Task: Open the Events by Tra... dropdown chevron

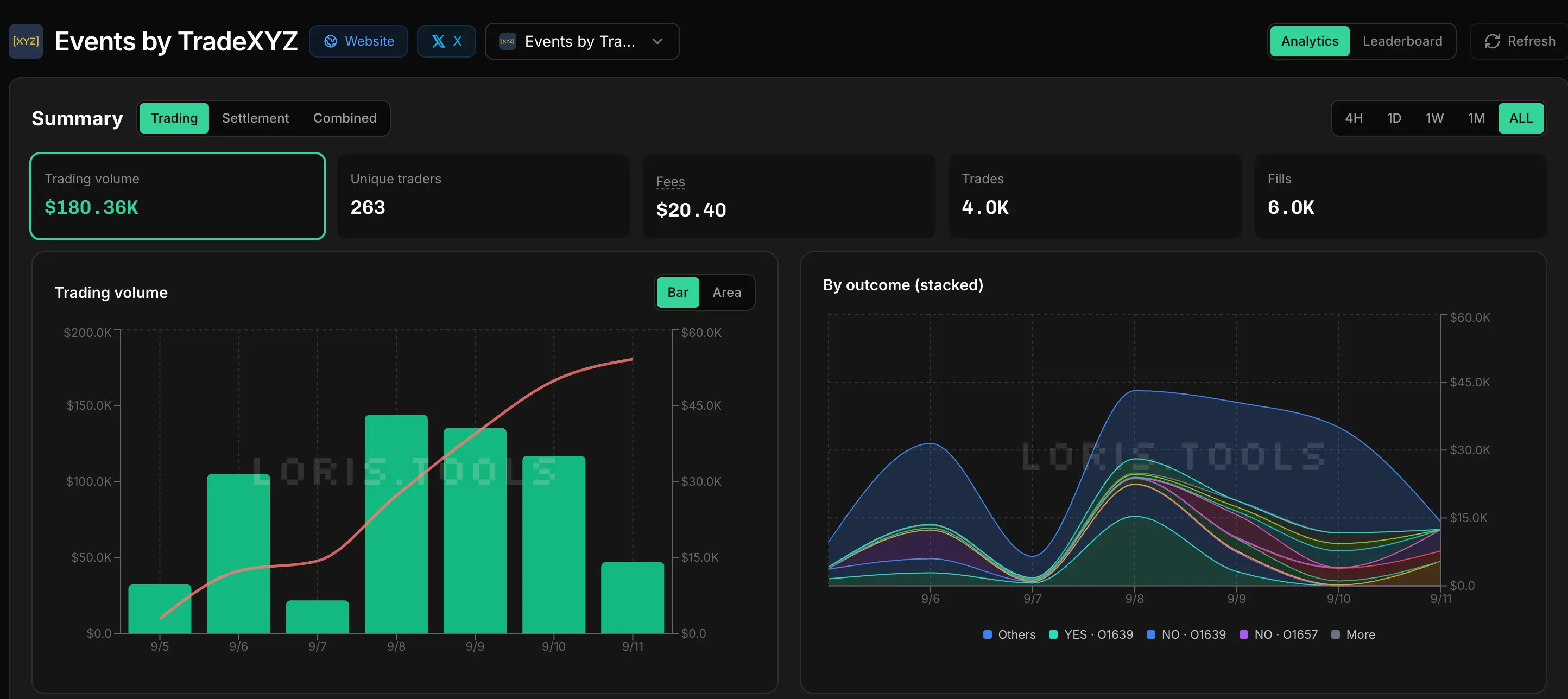Action: pyautogui.click(x=657, y=41)
